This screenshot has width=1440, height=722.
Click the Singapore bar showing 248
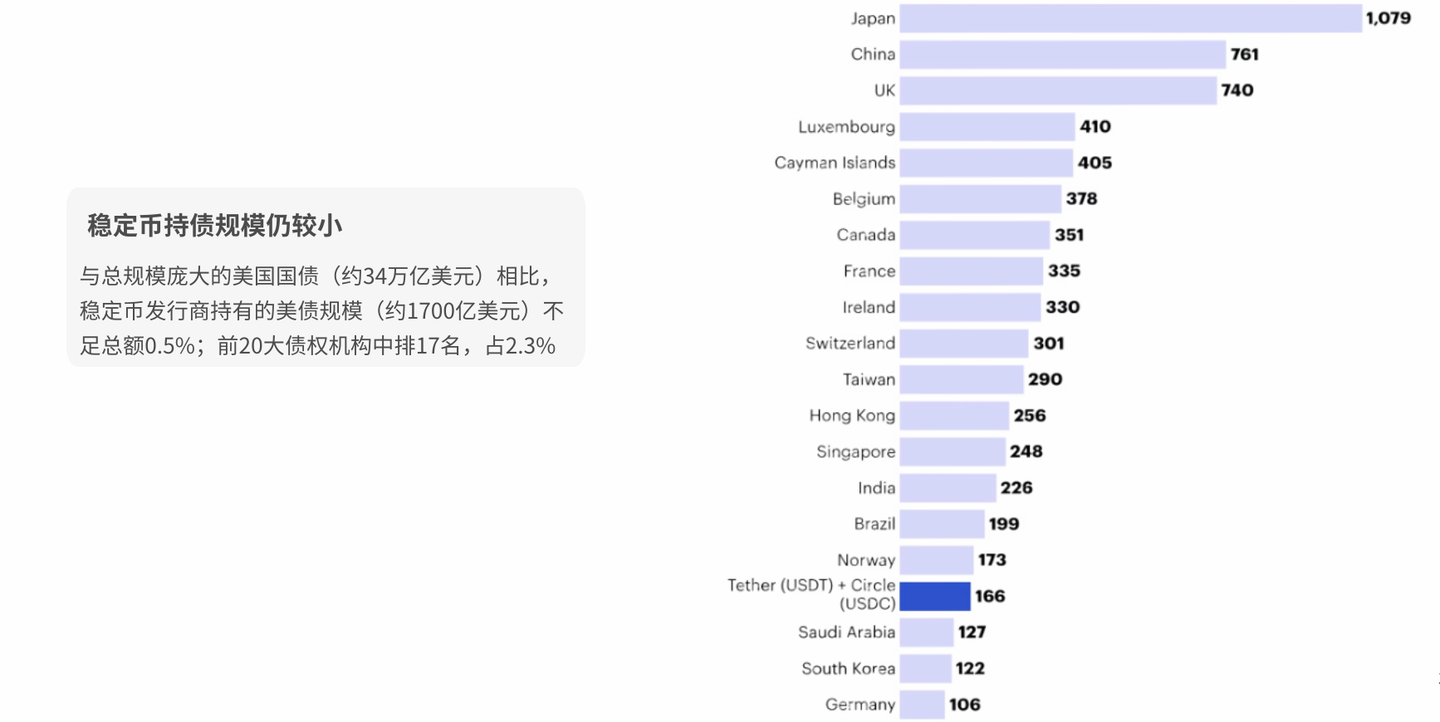coord(950,451)
